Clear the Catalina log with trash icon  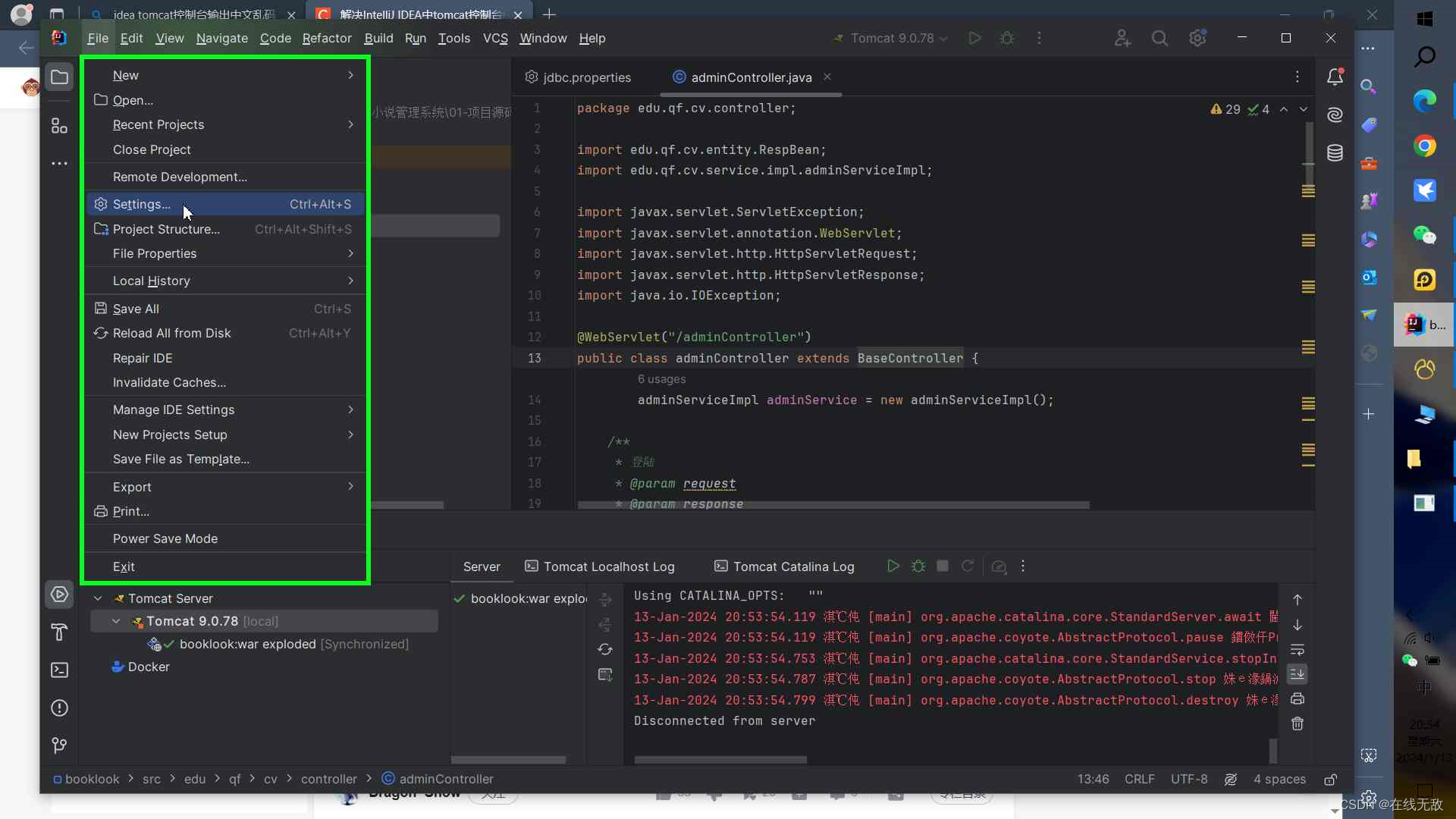1298,724
